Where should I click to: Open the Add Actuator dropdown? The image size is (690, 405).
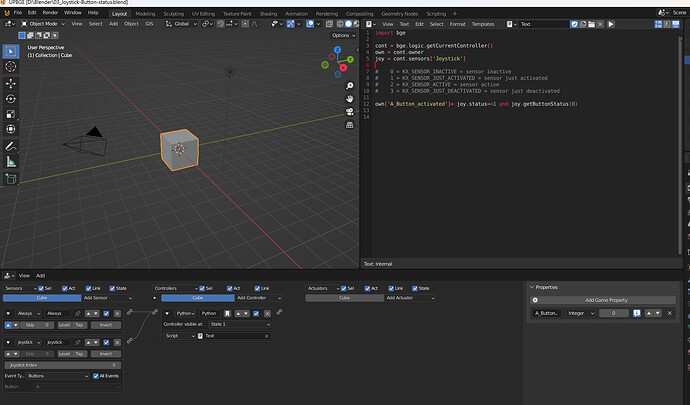[x=410, y=298]
